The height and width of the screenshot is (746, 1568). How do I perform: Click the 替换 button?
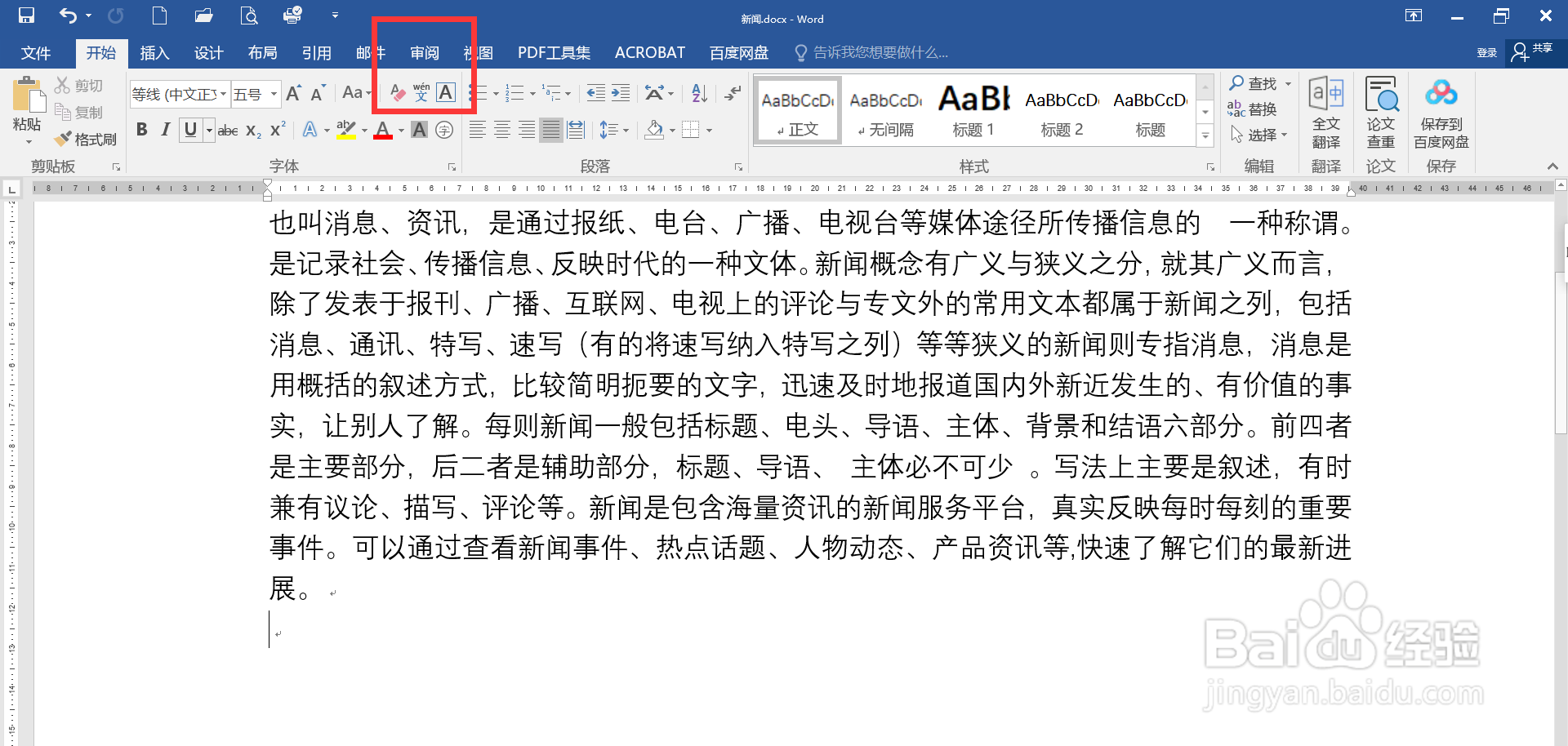point(1253,109)
